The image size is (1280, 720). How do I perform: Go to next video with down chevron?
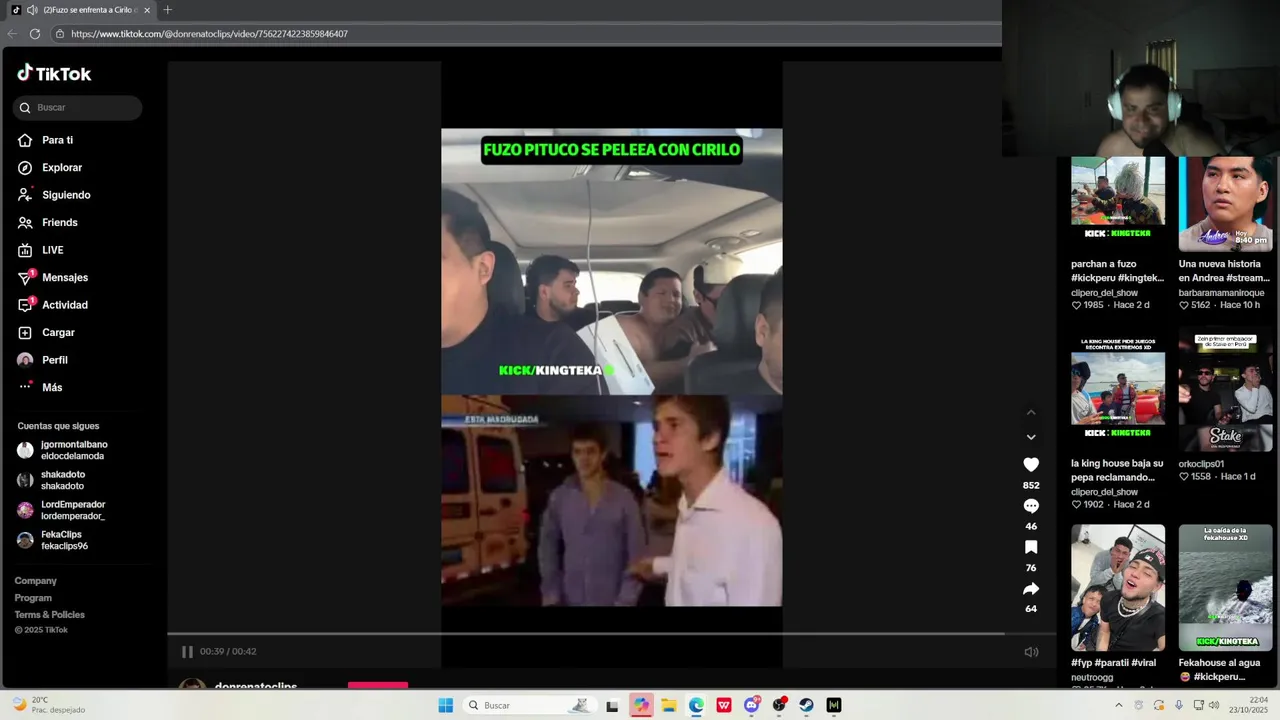pos(1031,437)
